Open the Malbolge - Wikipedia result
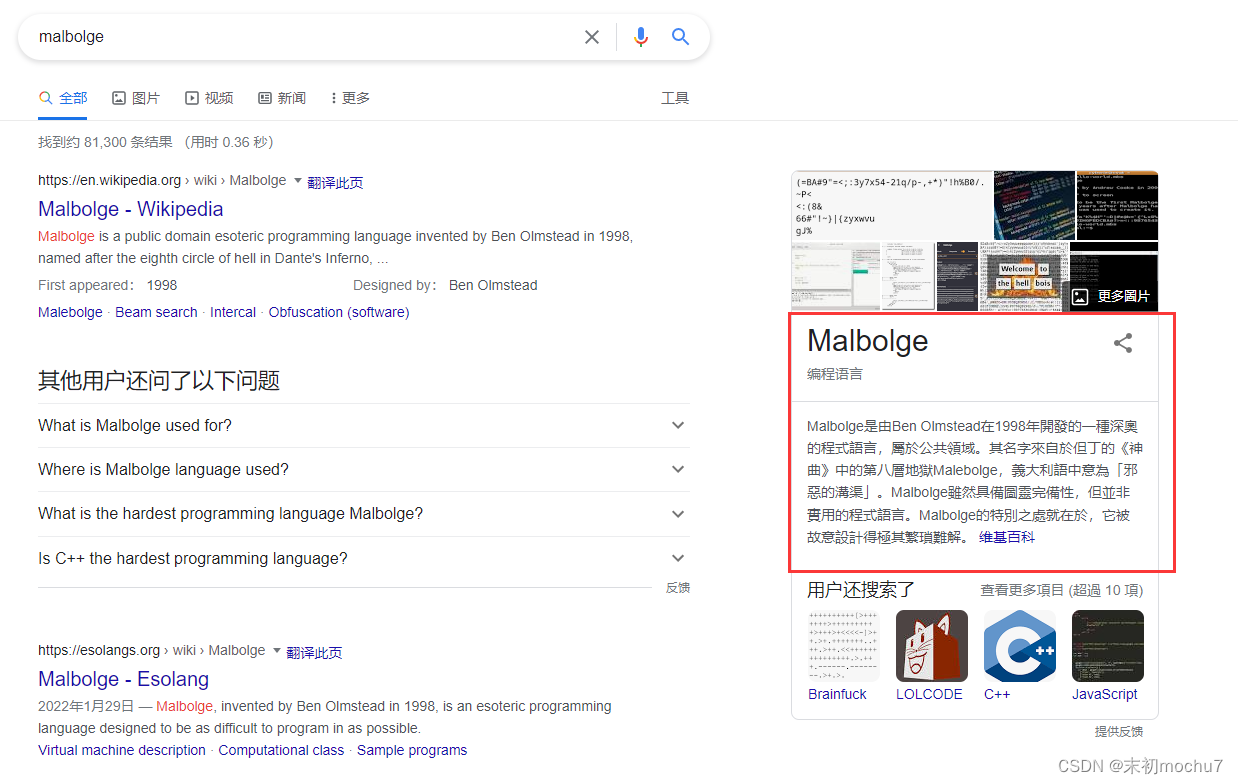The height and width of the screenshot is (784, 1238). pos(130,209)
